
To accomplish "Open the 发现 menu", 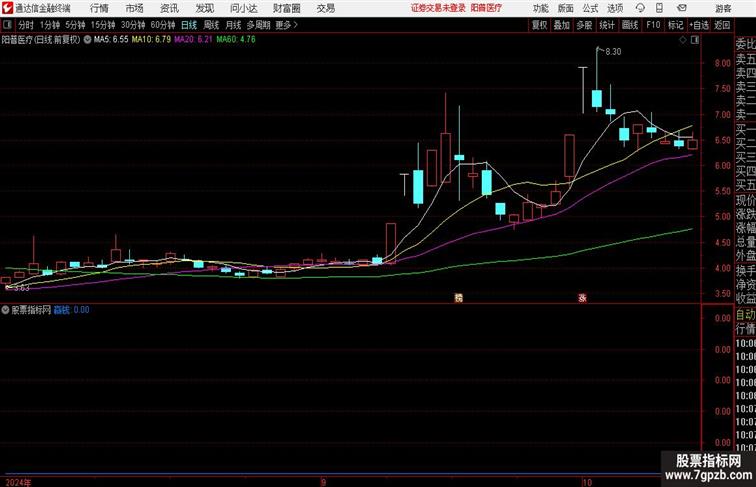I will [204, 8].
